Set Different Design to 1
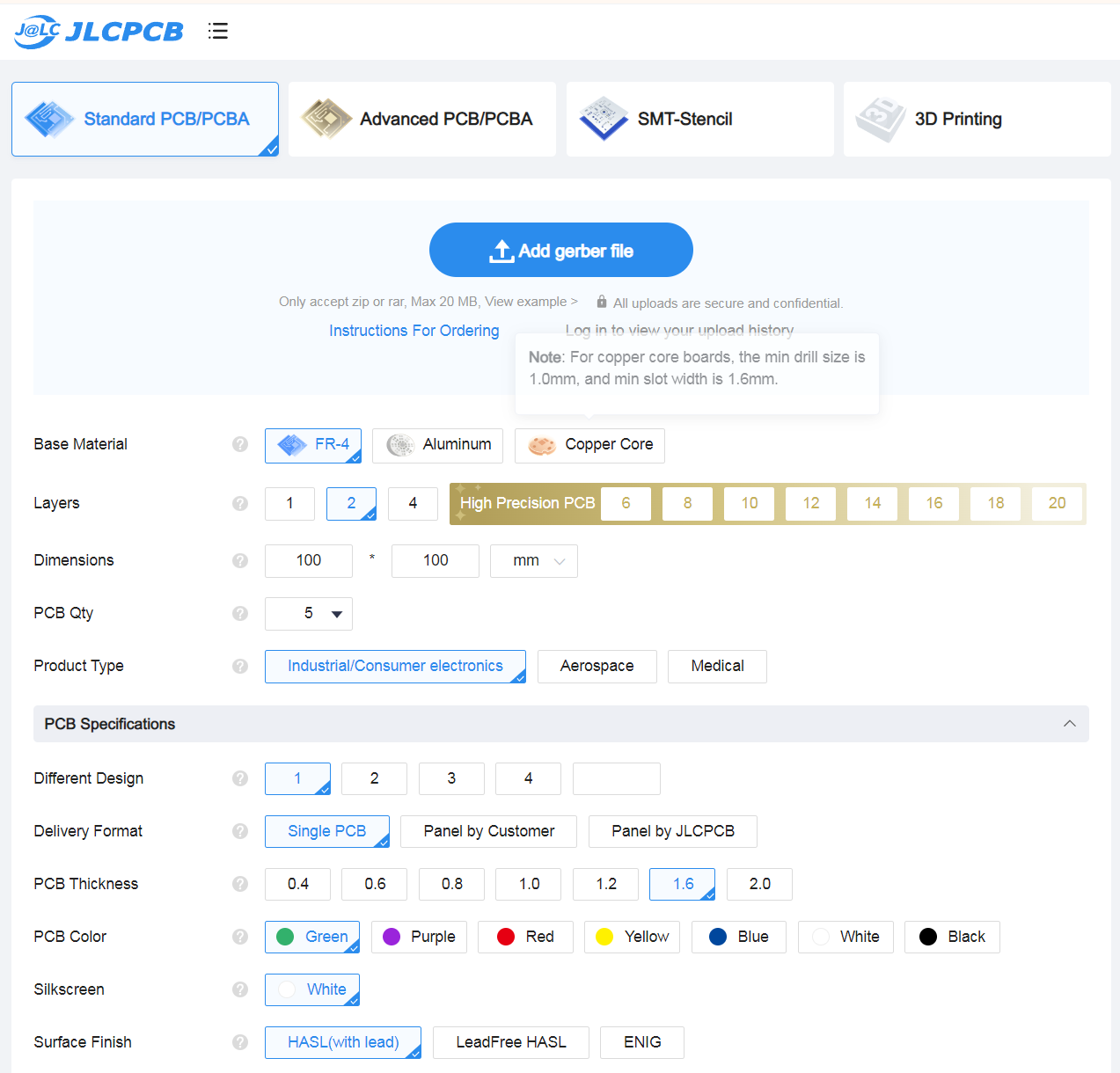Screen dimensions: 1120x1073 point(297,779)
